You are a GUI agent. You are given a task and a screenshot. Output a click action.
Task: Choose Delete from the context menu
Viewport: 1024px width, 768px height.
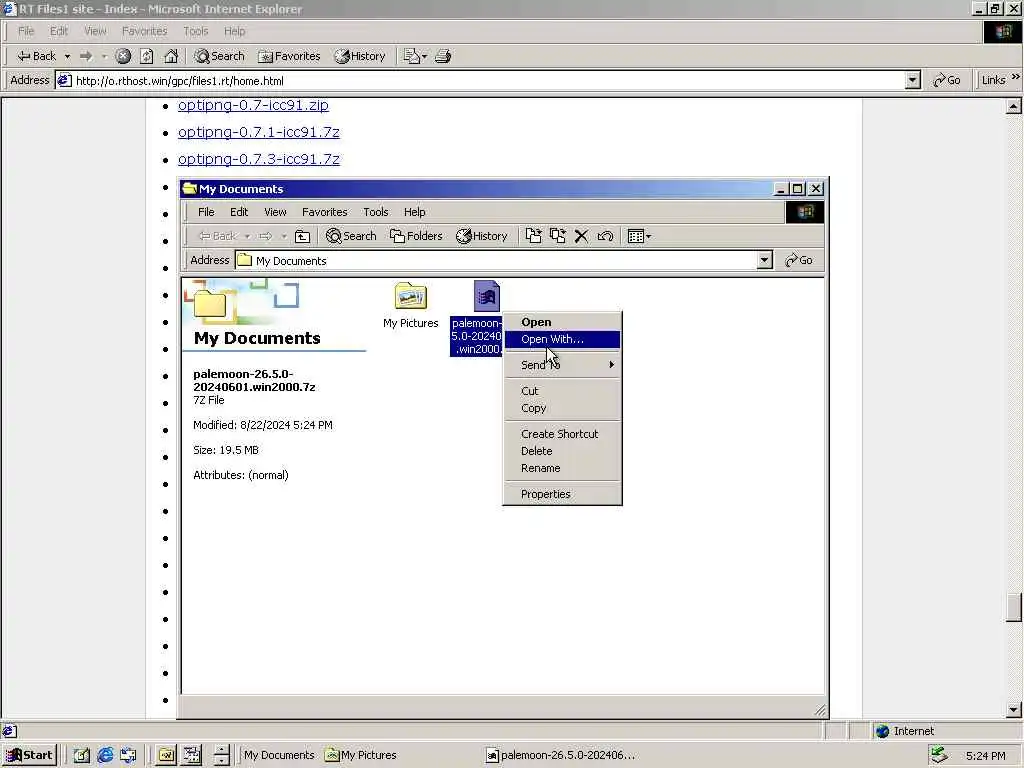[x=562, y=451]
